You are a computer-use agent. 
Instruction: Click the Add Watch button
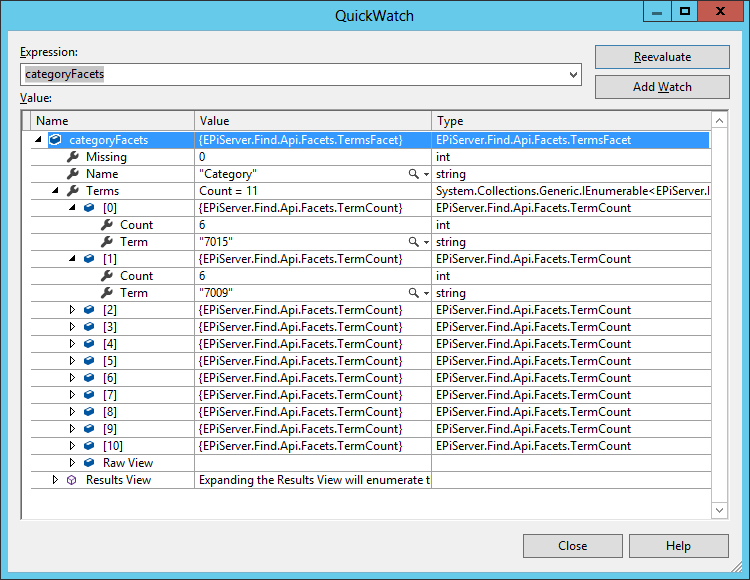coord(662,87)
